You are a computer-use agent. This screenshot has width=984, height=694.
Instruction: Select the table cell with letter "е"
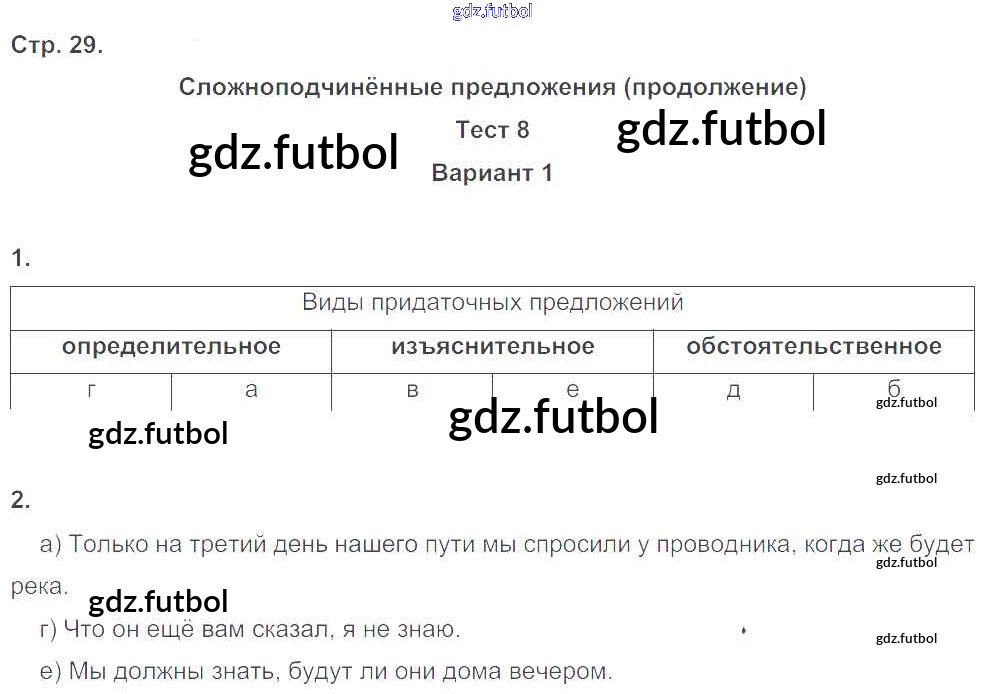(x=572, y=390)
